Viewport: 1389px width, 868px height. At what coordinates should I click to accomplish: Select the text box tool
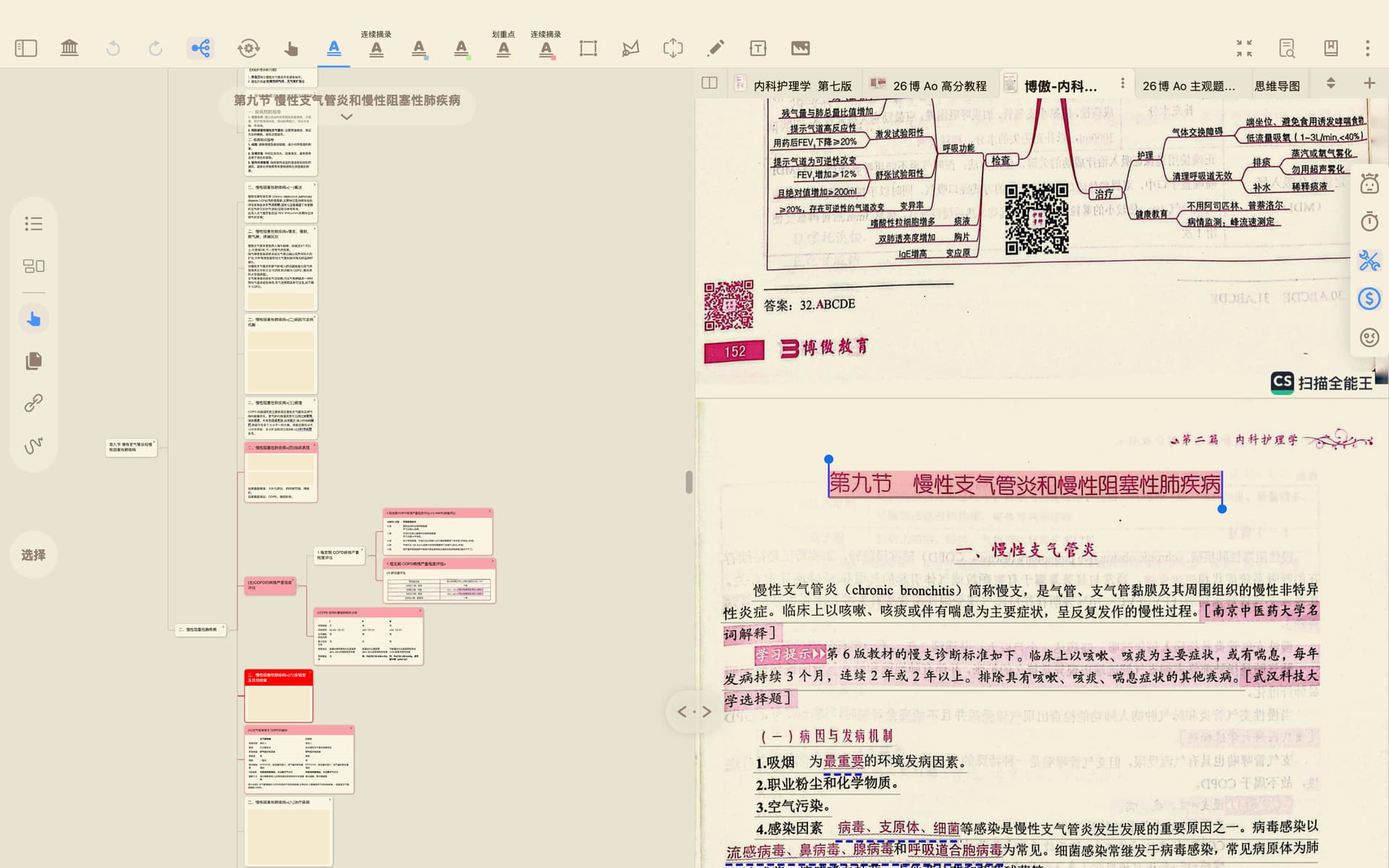click(757, 48)
